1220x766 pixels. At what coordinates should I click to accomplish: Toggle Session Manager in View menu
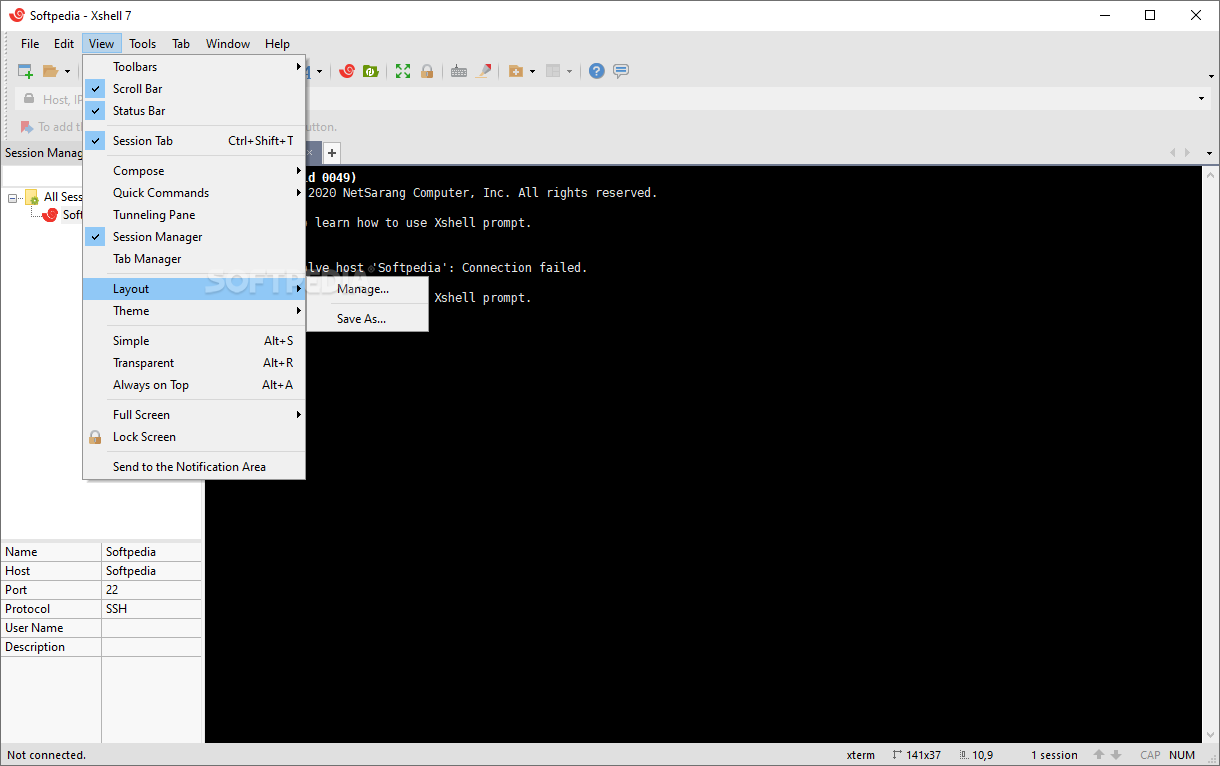pyautogui.click(x=194, y=237)
